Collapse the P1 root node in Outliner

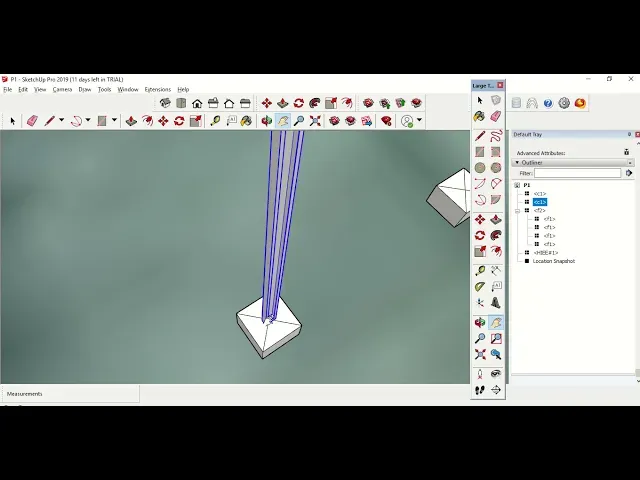click(518, 185)
